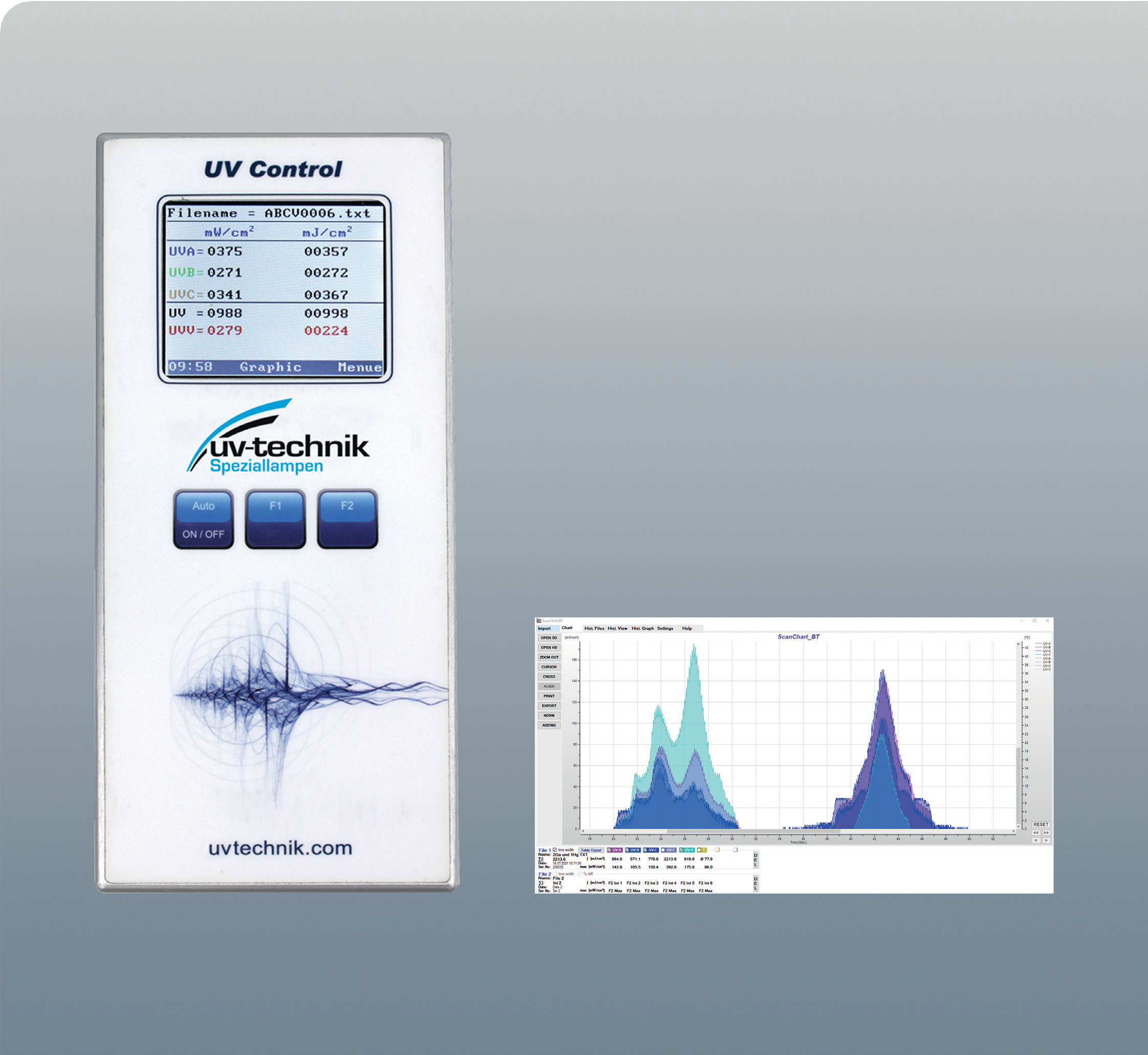
Task: Uncheck the UV-A channel checkbox
Action: 610,850
